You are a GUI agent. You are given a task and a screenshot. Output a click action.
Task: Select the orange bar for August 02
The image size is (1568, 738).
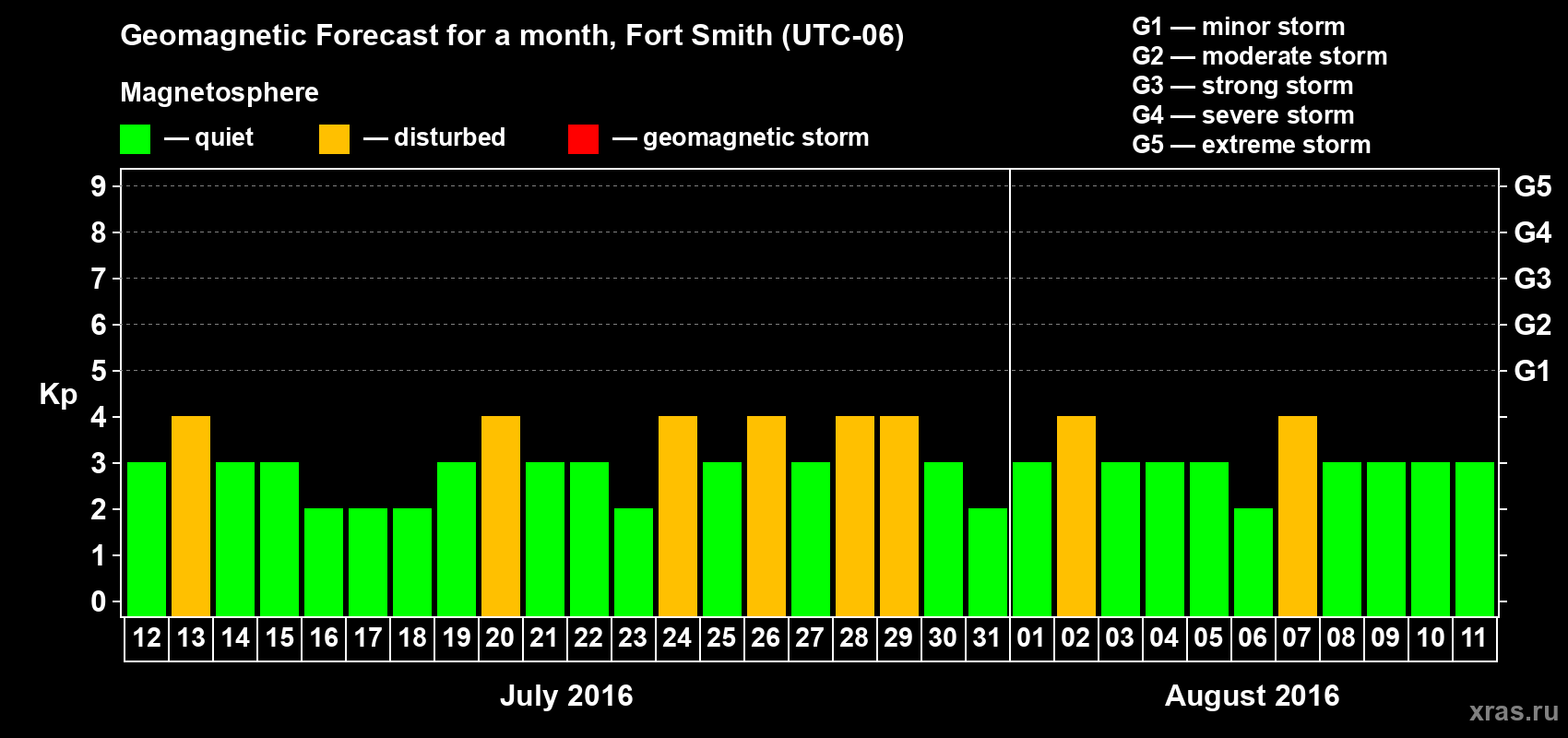pos(1076,517)
